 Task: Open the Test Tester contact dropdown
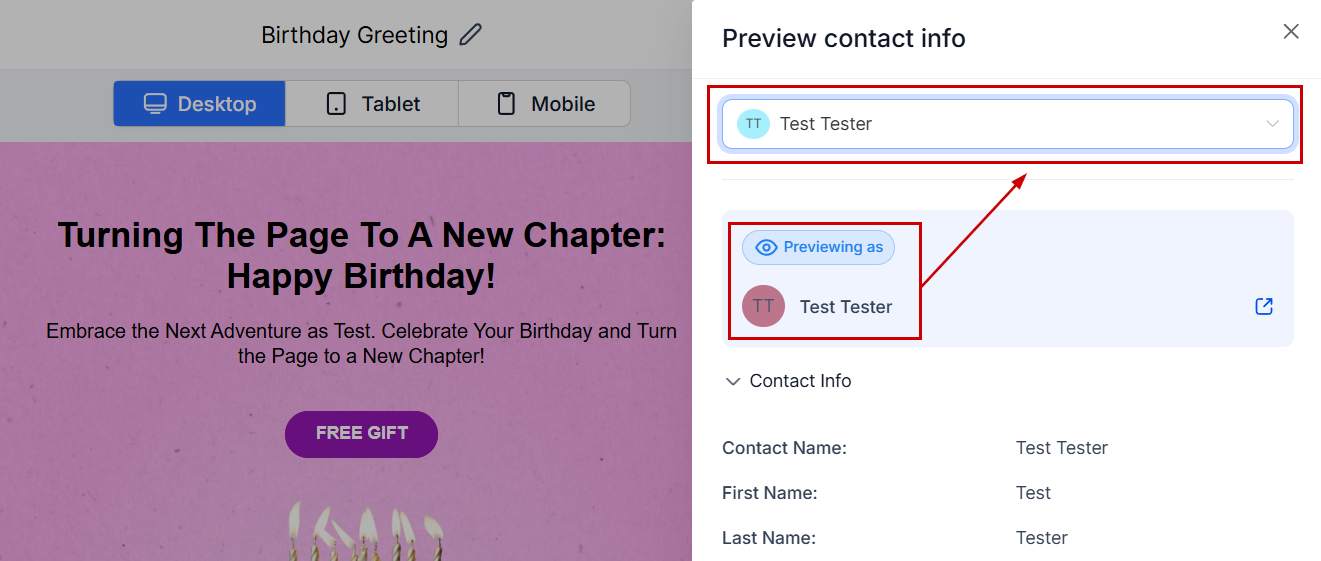[x=1006, y=124]
